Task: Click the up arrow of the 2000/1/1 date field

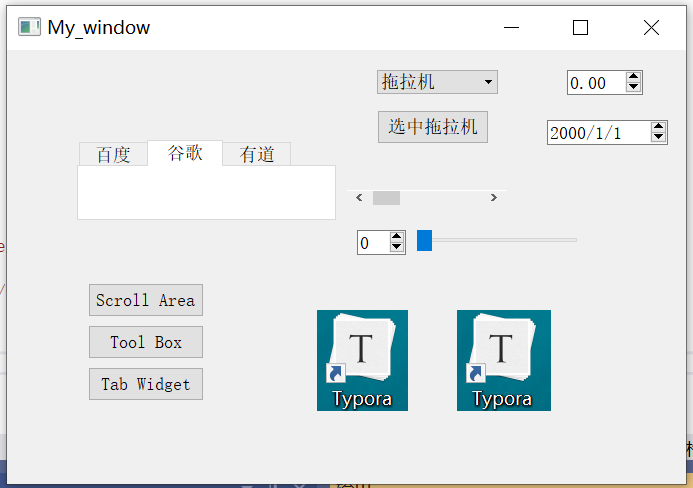Action: pos(659,127)
